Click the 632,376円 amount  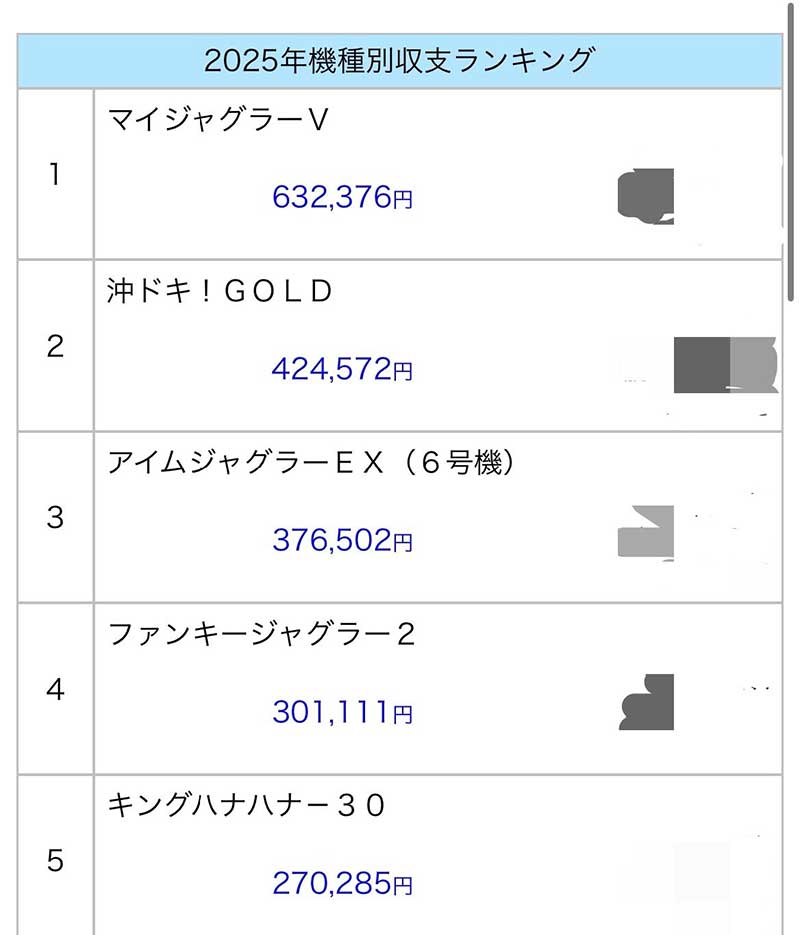click(342, 197)
